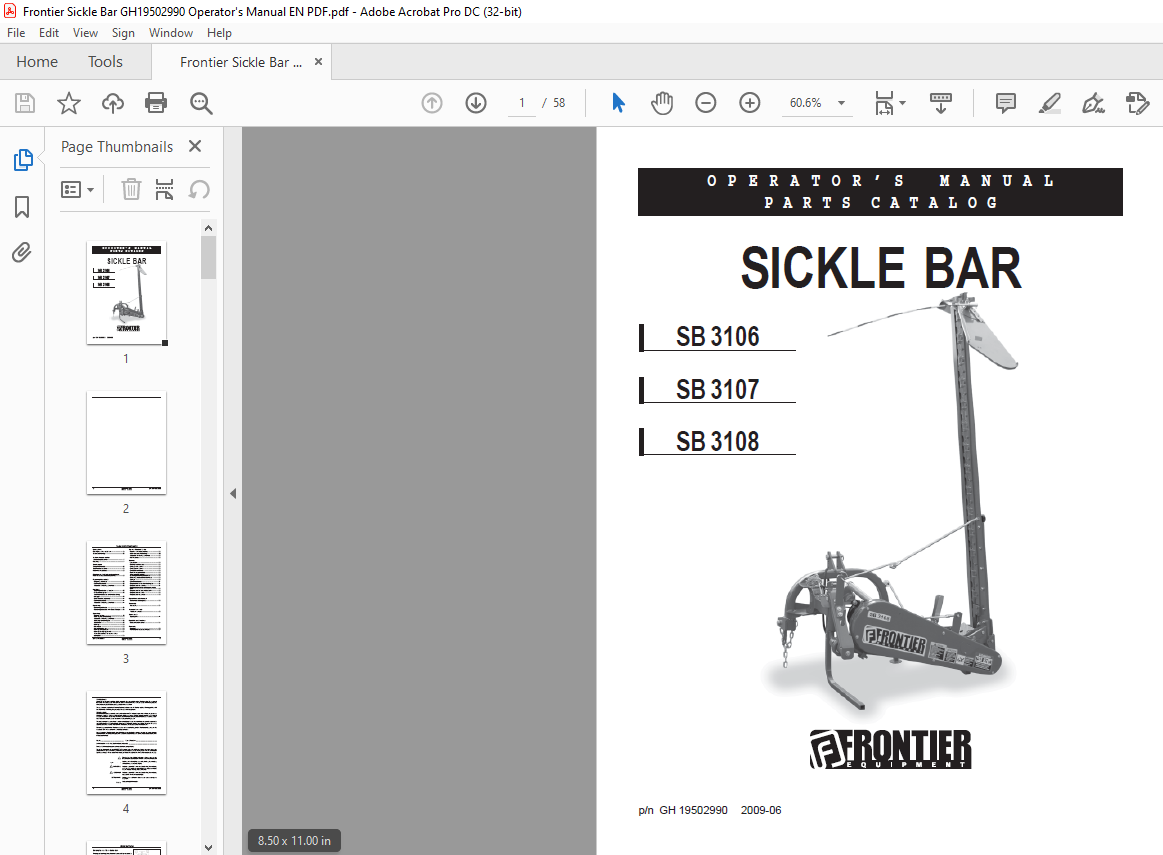Click the SB 3108 model text
The height and width of the screenshot is (855, 1163).
717,441
